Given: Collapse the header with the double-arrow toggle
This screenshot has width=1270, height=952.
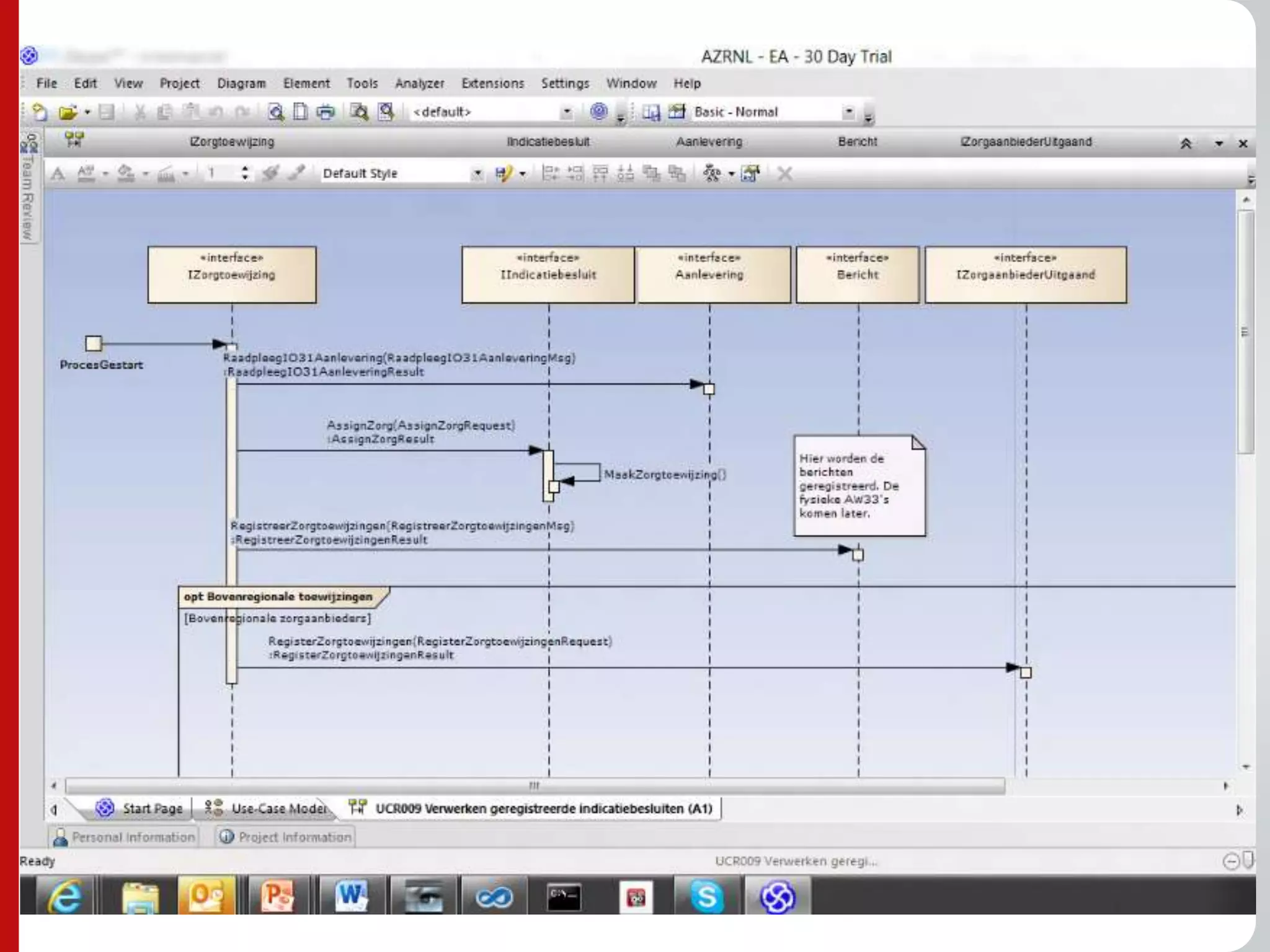Looking at the screenshot, I should tap(1186, 144).
